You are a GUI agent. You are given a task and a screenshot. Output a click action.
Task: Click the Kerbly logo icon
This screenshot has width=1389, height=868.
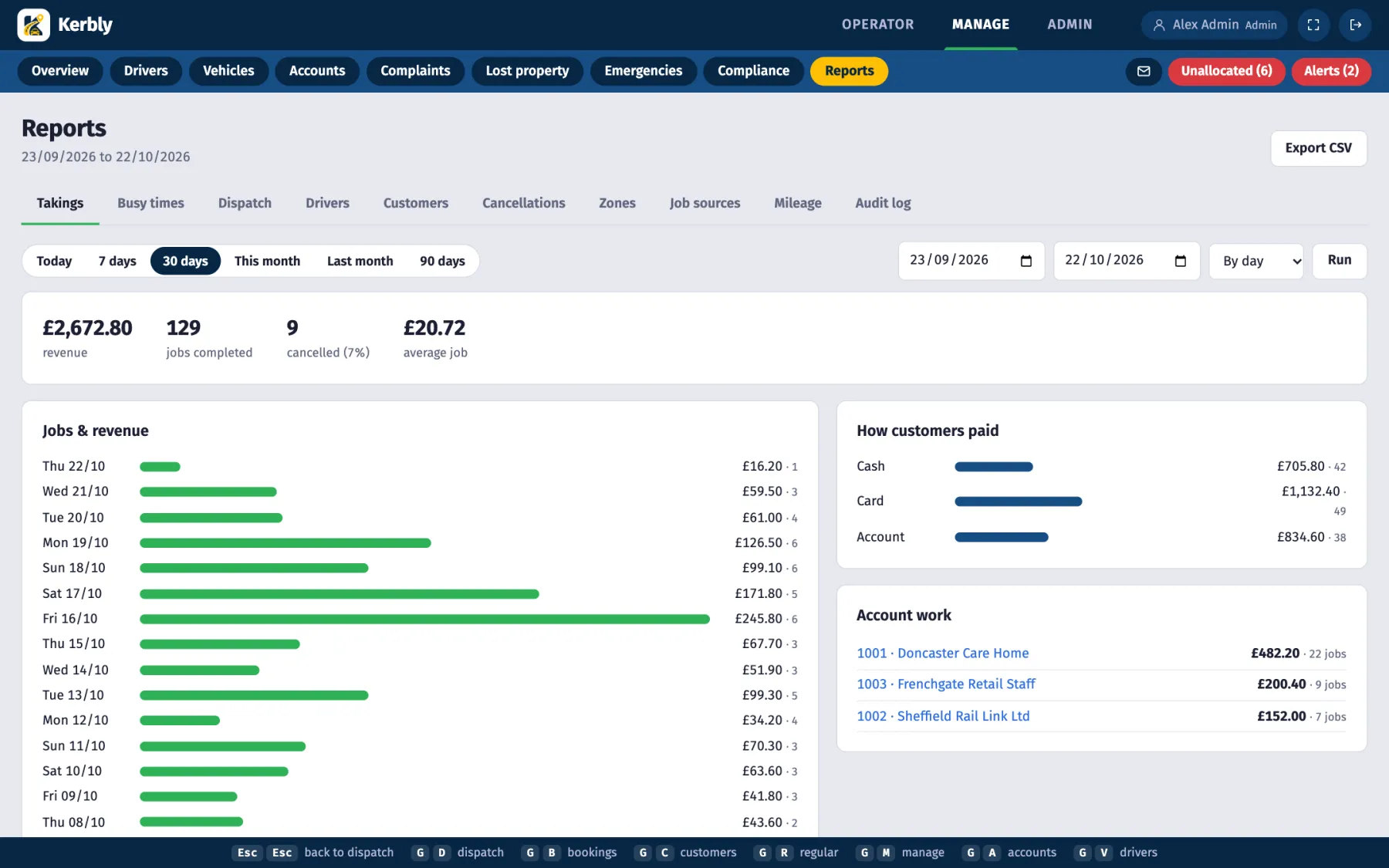(33, 25)
